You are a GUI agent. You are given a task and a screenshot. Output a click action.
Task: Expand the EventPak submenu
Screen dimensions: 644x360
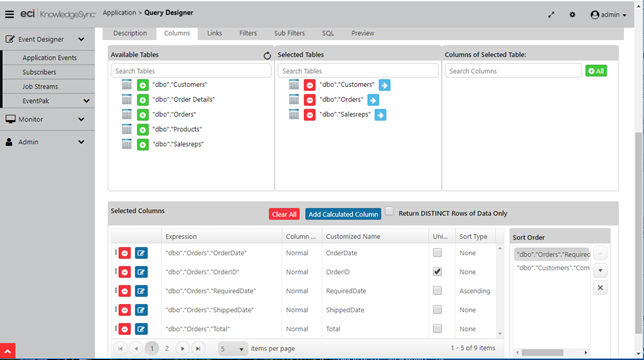click(86, 101)
